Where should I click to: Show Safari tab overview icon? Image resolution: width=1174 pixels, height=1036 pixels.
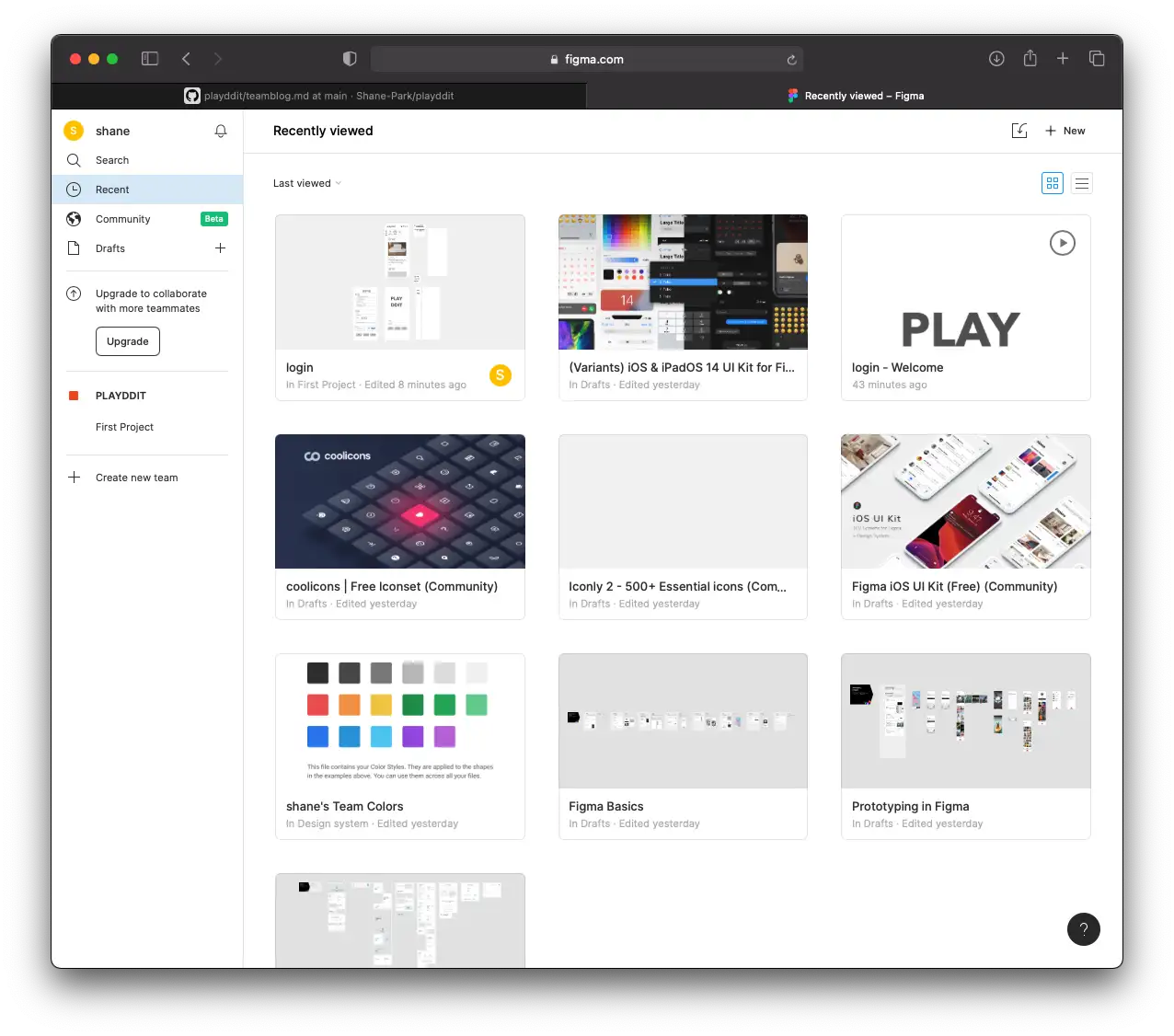1097,59
